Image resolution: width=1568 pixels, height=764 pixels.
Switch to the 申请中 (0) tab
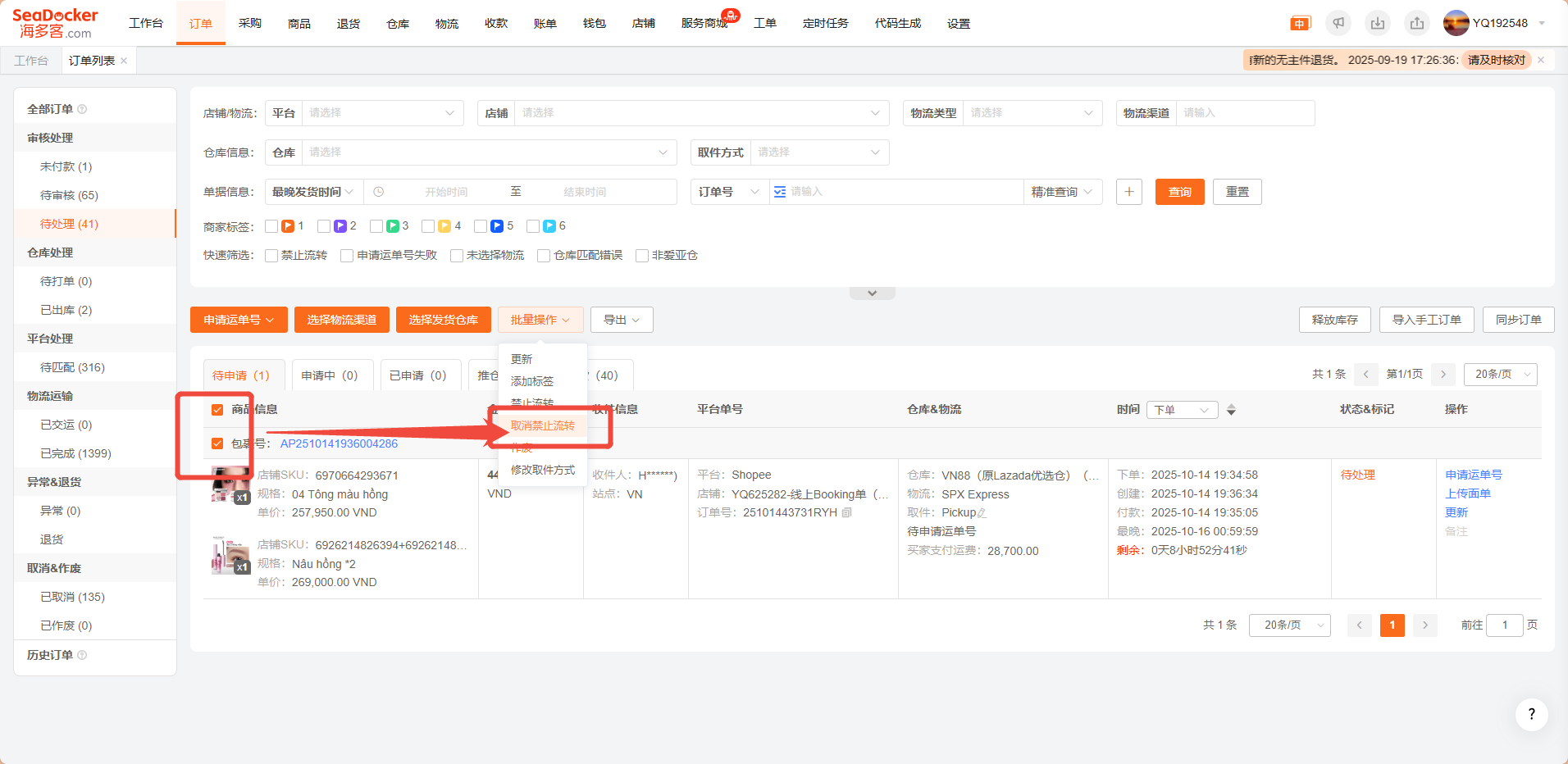(330, 375)
